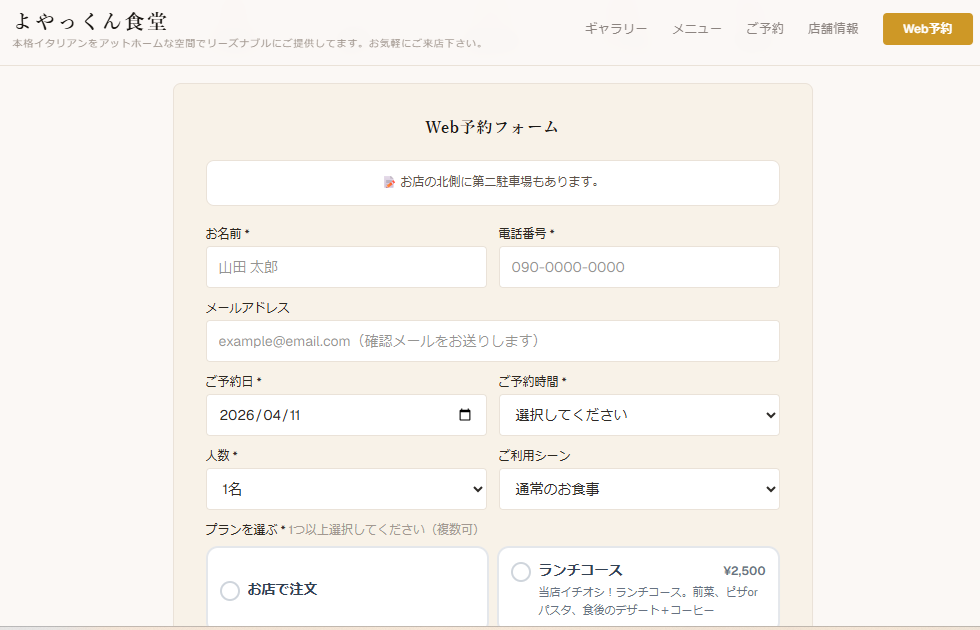
Task: Open the calendar picker icon in date field
Action: click(465, 415)
